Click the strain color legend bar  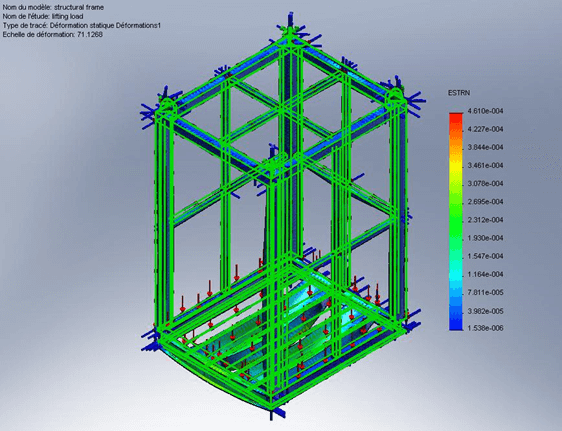(x=456, y=221)
